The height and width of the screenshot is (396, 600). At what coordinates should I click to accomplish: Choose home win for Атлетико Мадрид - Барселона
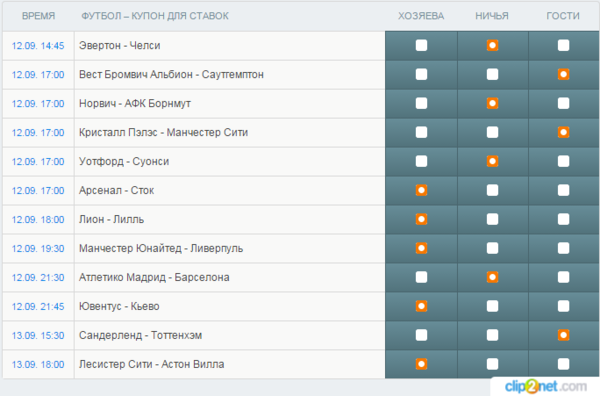[x=421, y=277]
